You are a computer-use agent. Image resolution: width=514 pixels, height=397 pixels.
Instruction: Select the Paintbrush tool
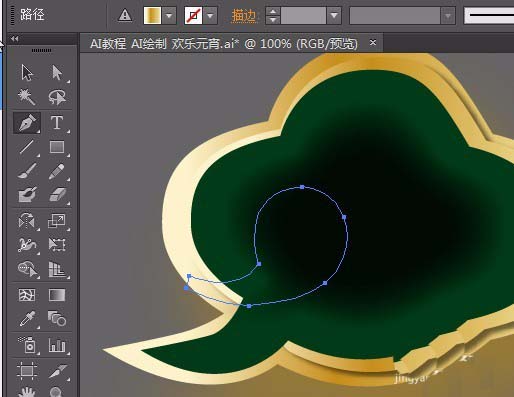click(x=27, y=171)
